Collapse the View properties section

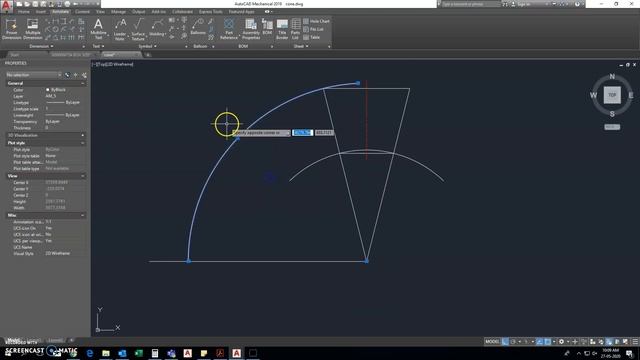[83, 176]
